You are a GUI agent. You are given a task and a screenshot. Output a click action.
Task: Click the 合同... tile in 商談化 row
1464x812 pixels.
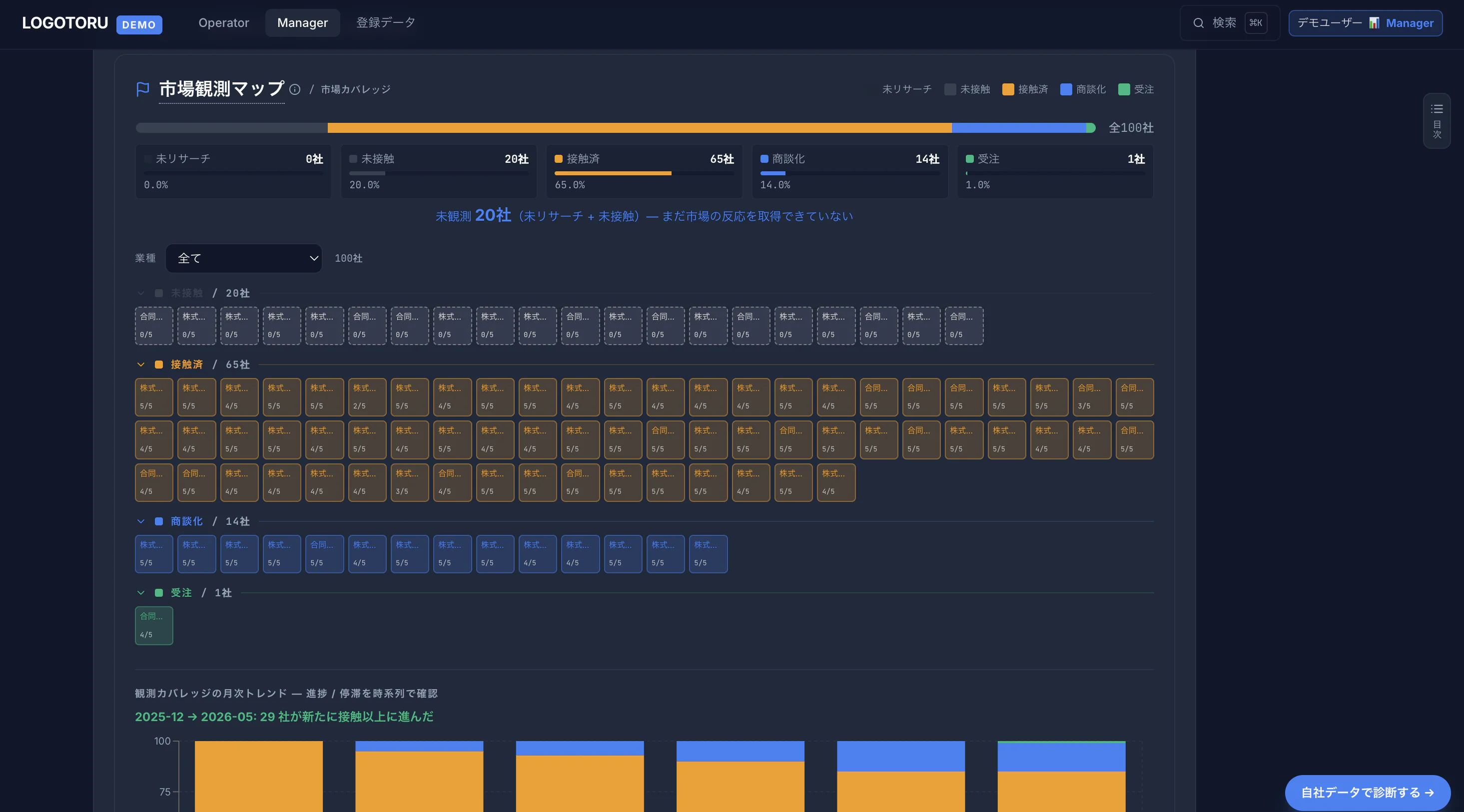[324, 554]
